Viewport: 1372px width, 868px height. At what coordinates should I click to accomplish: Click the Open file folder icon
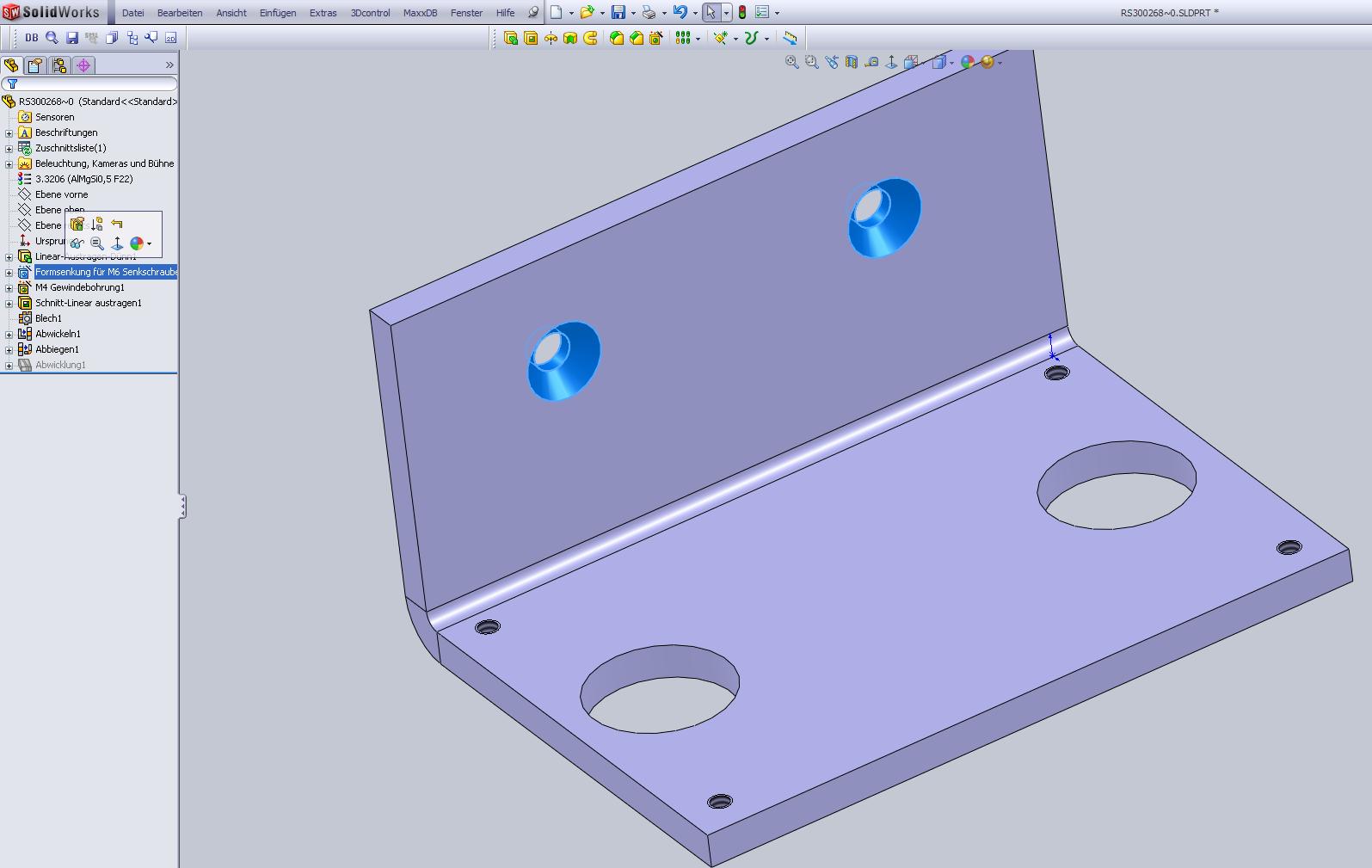[x=587, y=13]
